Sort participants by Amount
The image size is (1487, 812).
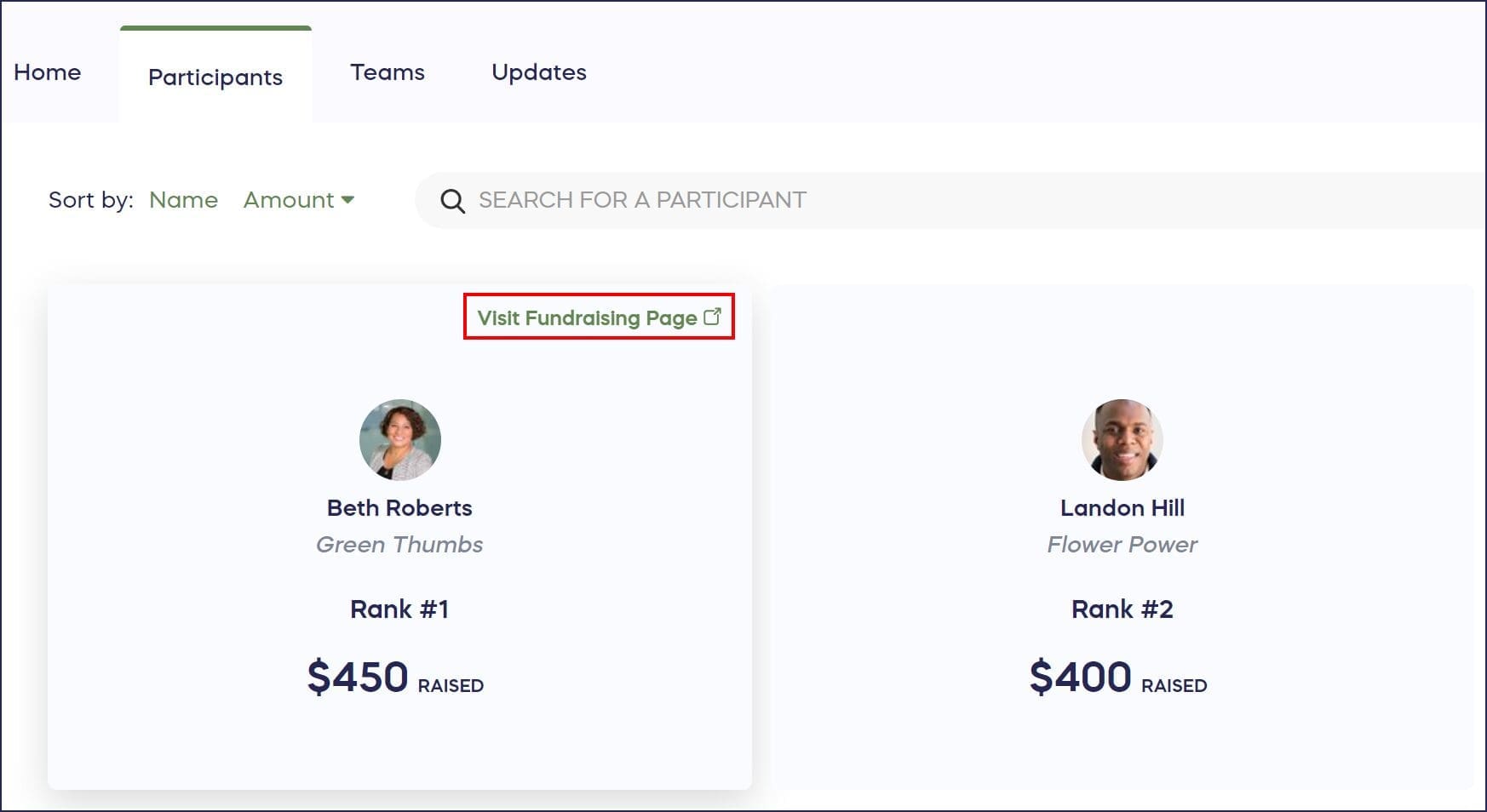[x=289, y=200]
